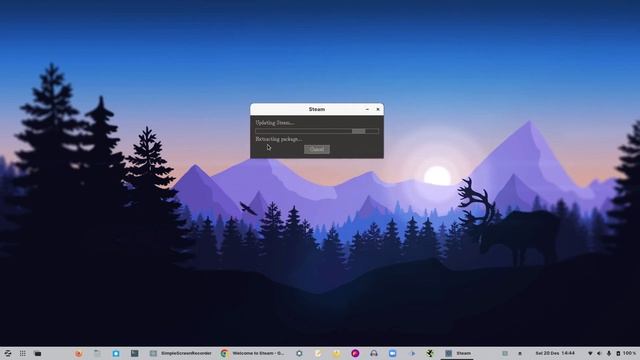Open the dark terminal taskbar icon
This screenshot has height=360, width=640.
click(134, 353)
